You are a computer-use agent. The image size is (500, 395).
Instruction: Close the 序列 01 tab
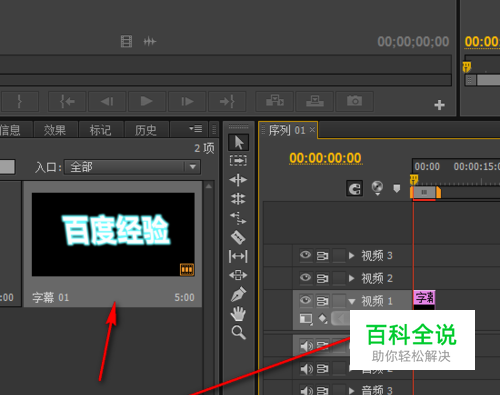tap(312, 130)
